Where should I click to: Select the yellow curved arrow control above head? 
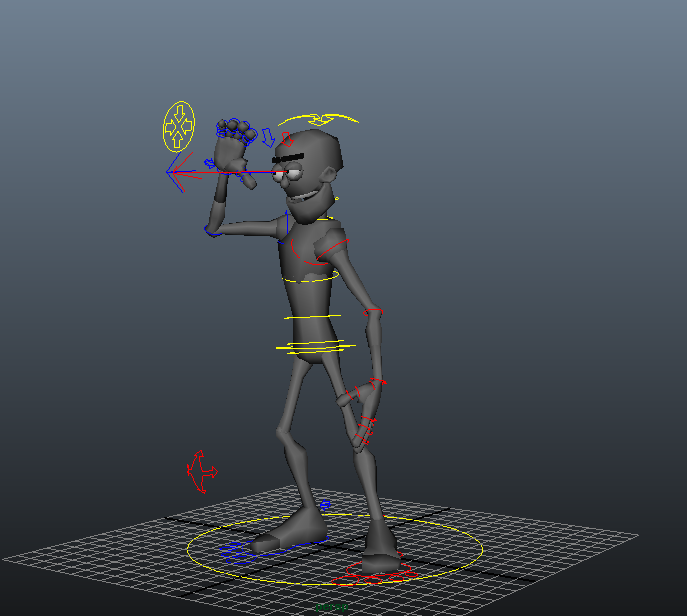click(x=319, y=119)
